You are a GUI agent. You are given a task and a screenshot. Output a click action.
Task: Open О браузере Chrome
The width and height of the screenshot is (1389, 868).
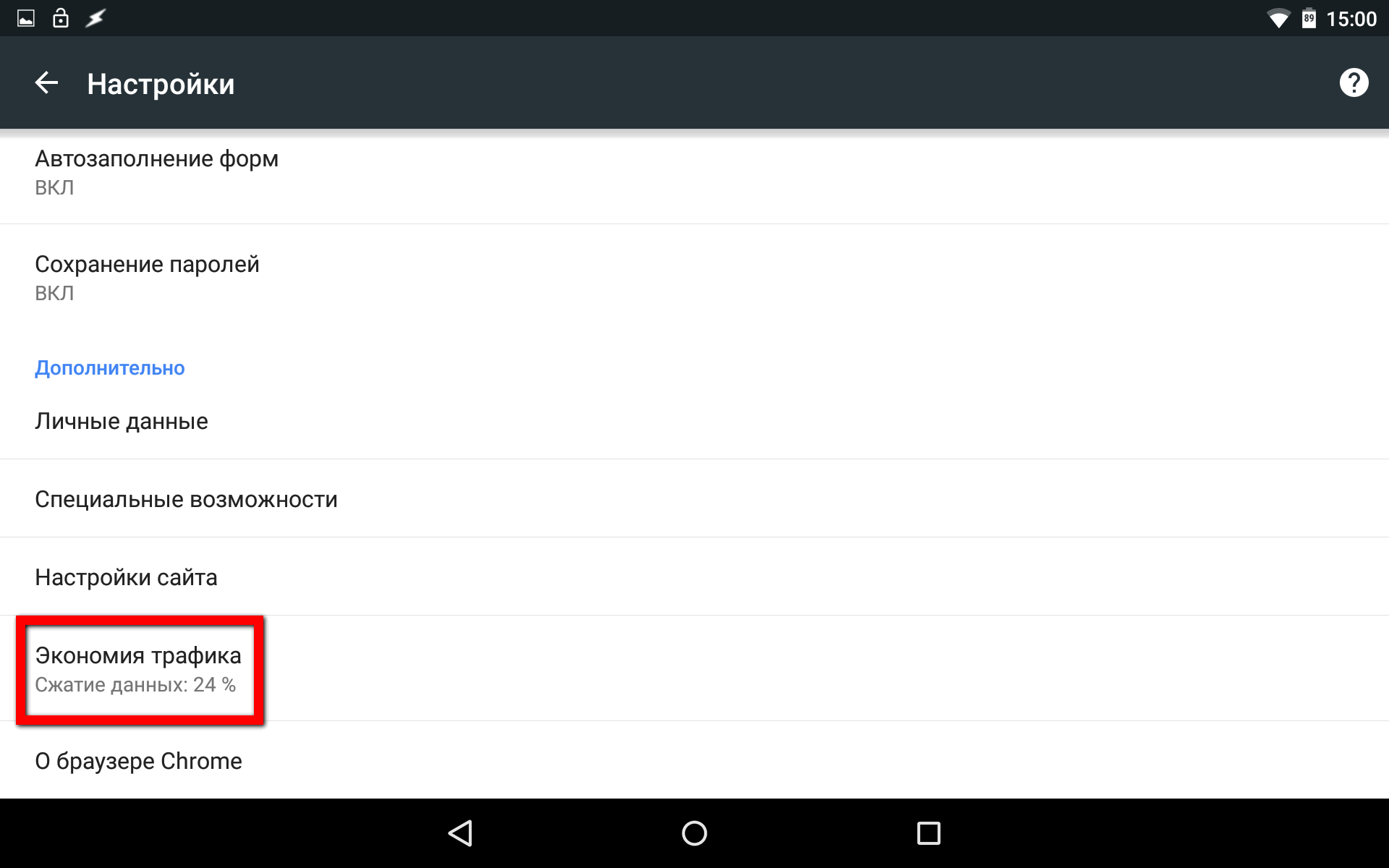click(x=694, y=760)
